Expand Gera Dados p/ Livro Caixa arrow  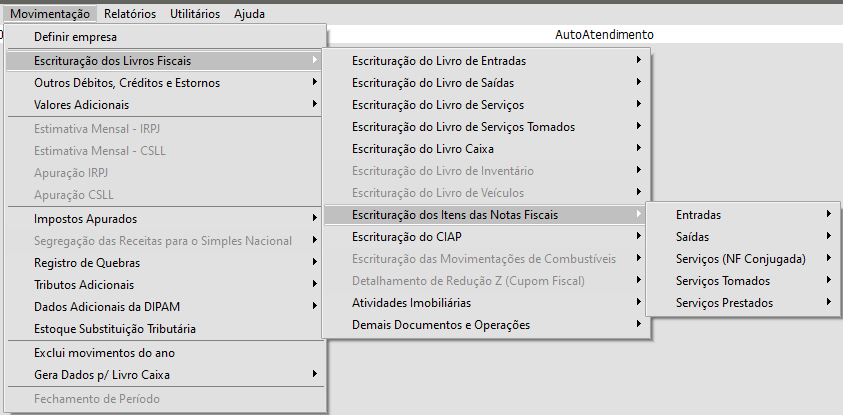tap(315, 374)
